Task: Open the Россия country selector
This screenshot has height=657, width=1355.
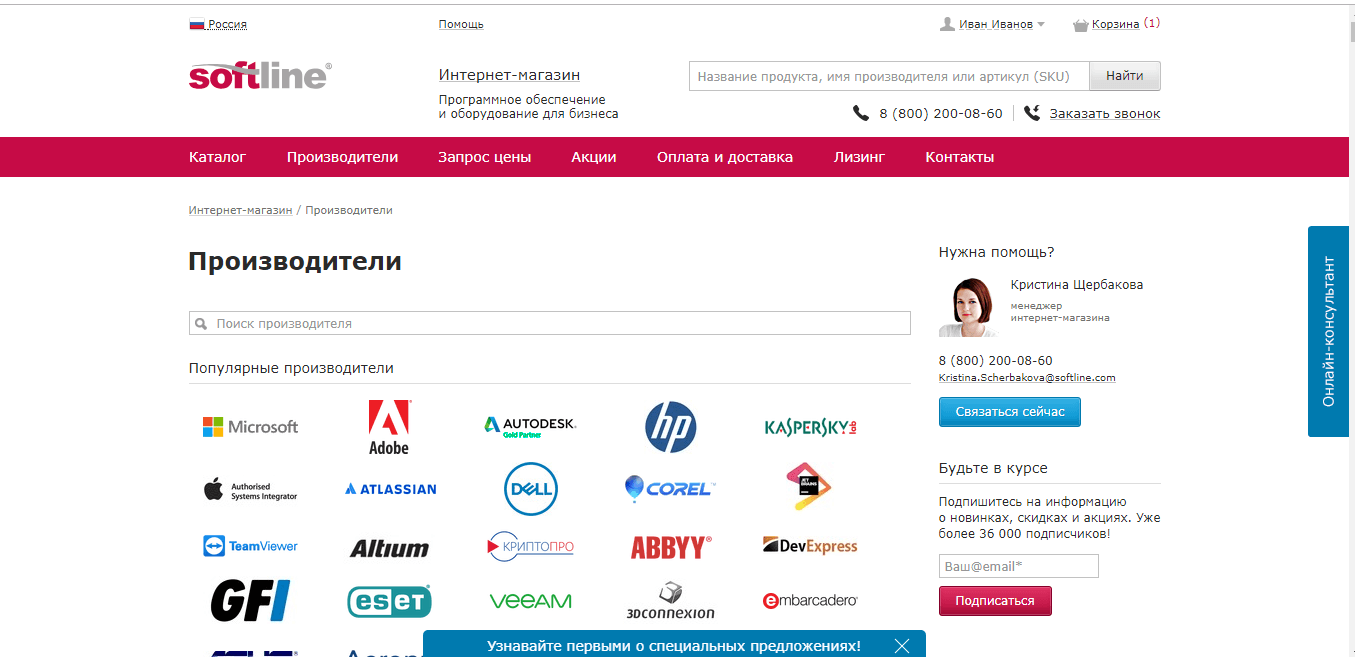Action: (218, 24)
